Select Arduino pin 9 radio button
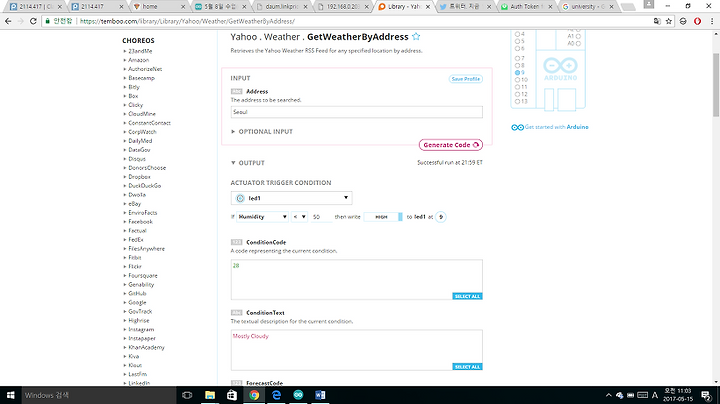Viewport: 720px width, 404px height. click(x=518, y=73)
